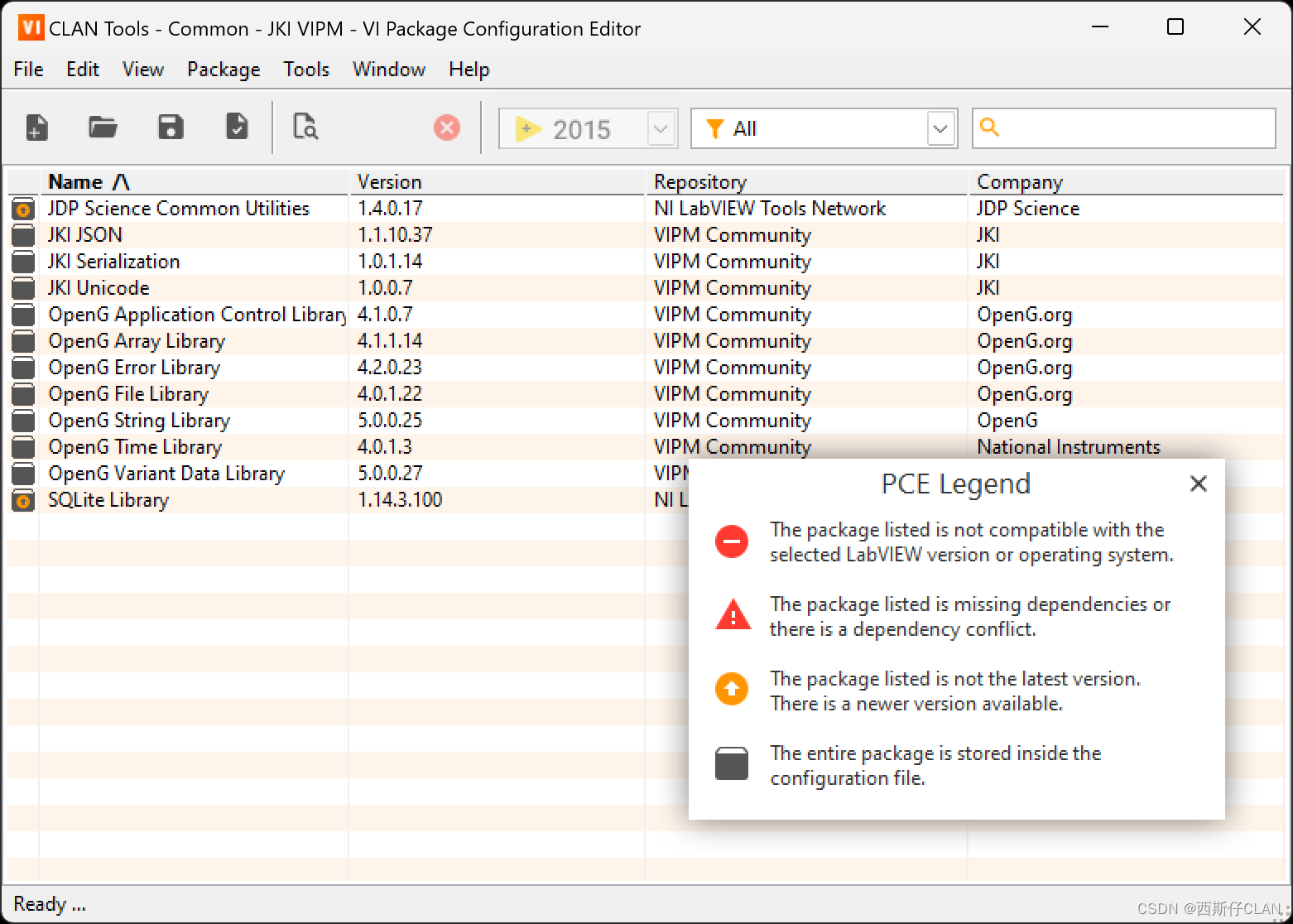
Task: Click the package stored icon beside JKI JSON
Action: 22,235
